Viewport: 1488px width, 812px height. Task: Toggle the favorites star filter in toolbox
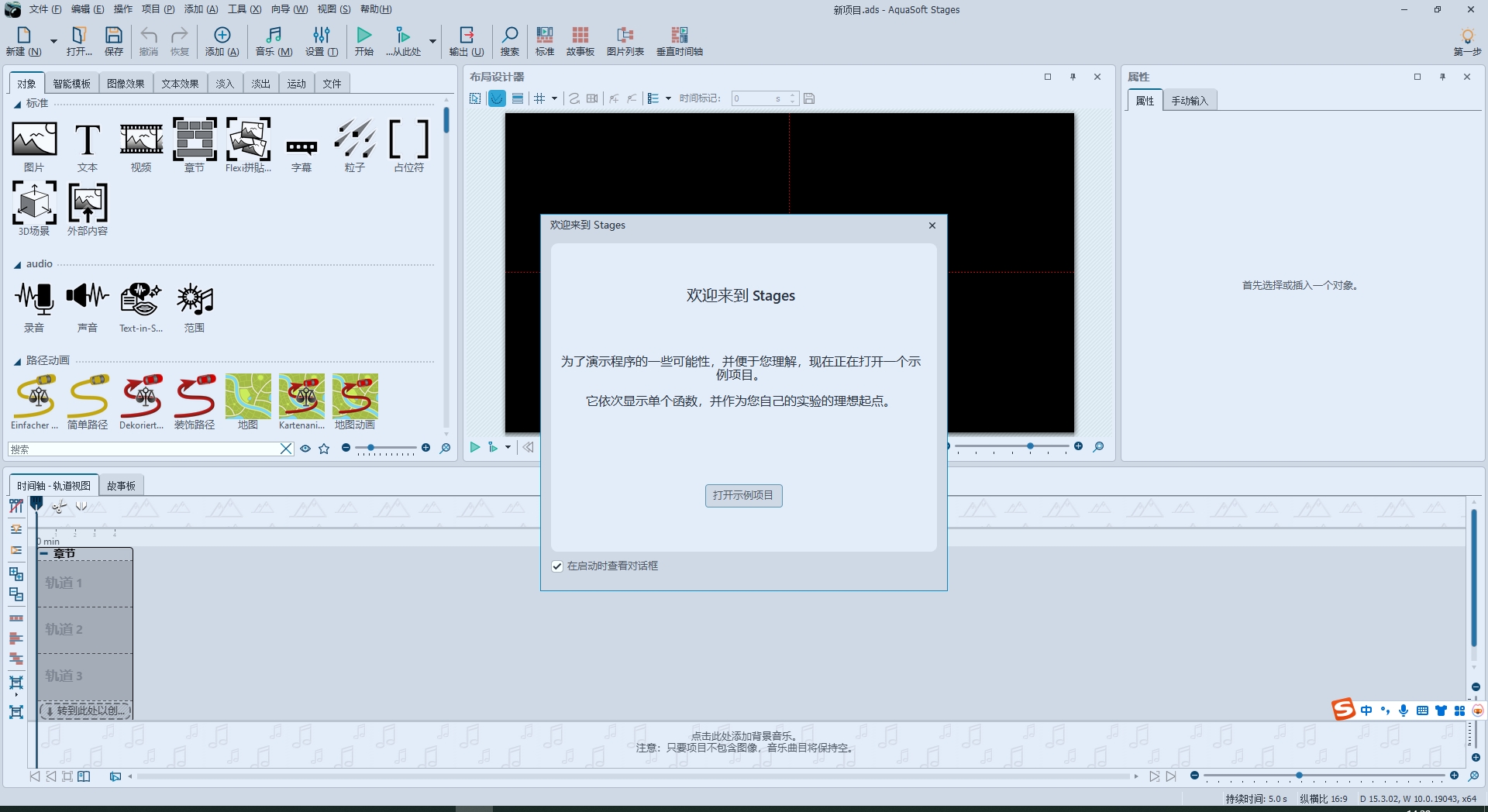324,449
